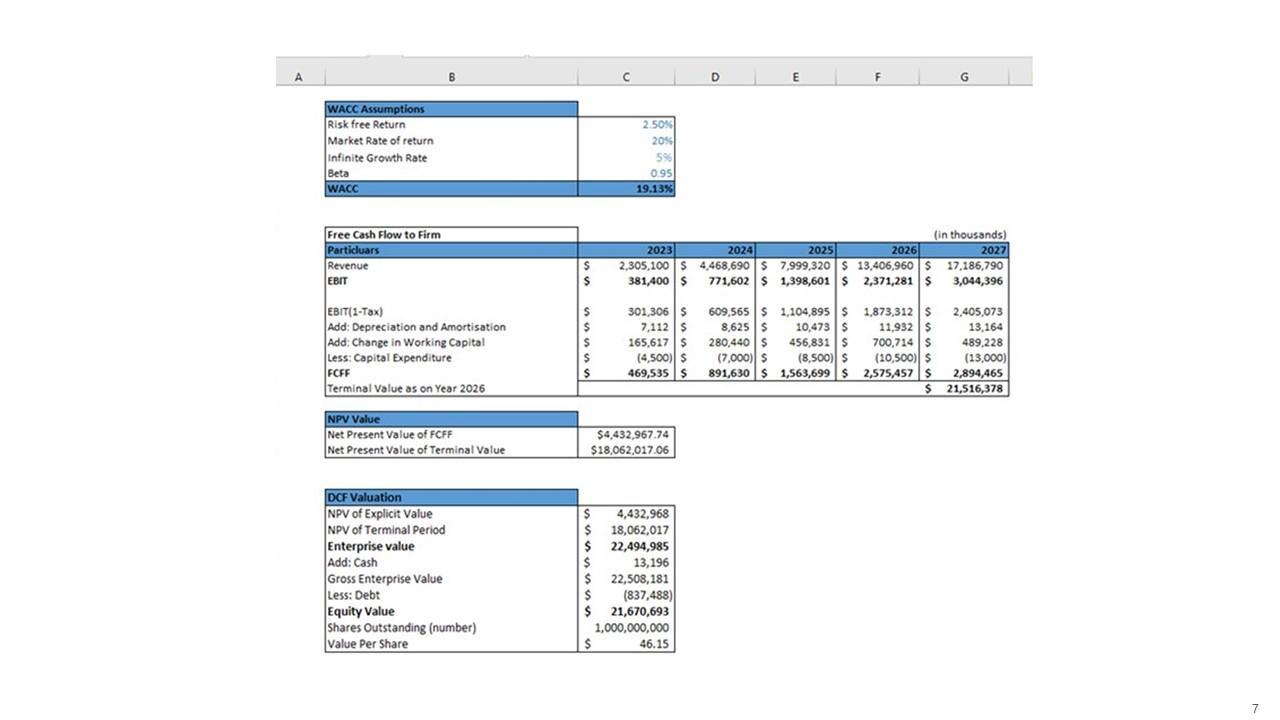Image resolution: width=1280 pixels, height=720 pixels.
Task: Select the Market Rate of return 20% cell
Action: (627, 141)
